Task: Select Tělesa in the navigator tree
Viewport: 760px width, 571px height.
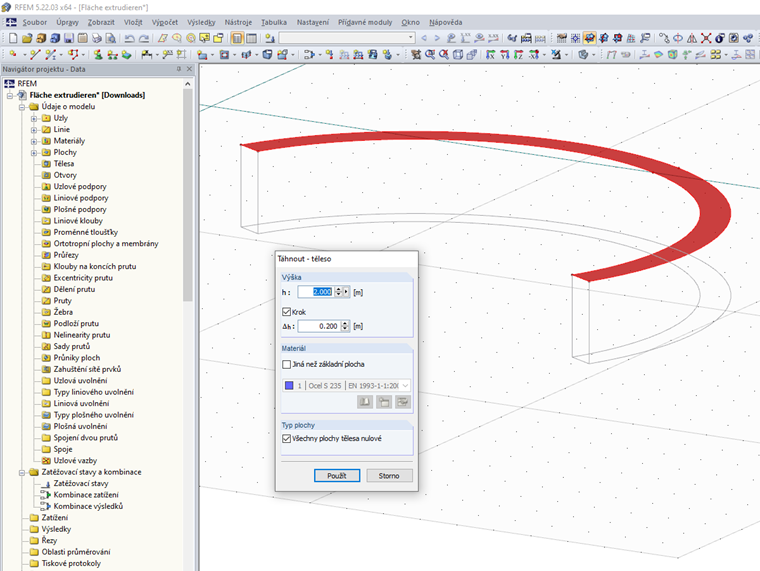Action: click(x=63, y=164)
